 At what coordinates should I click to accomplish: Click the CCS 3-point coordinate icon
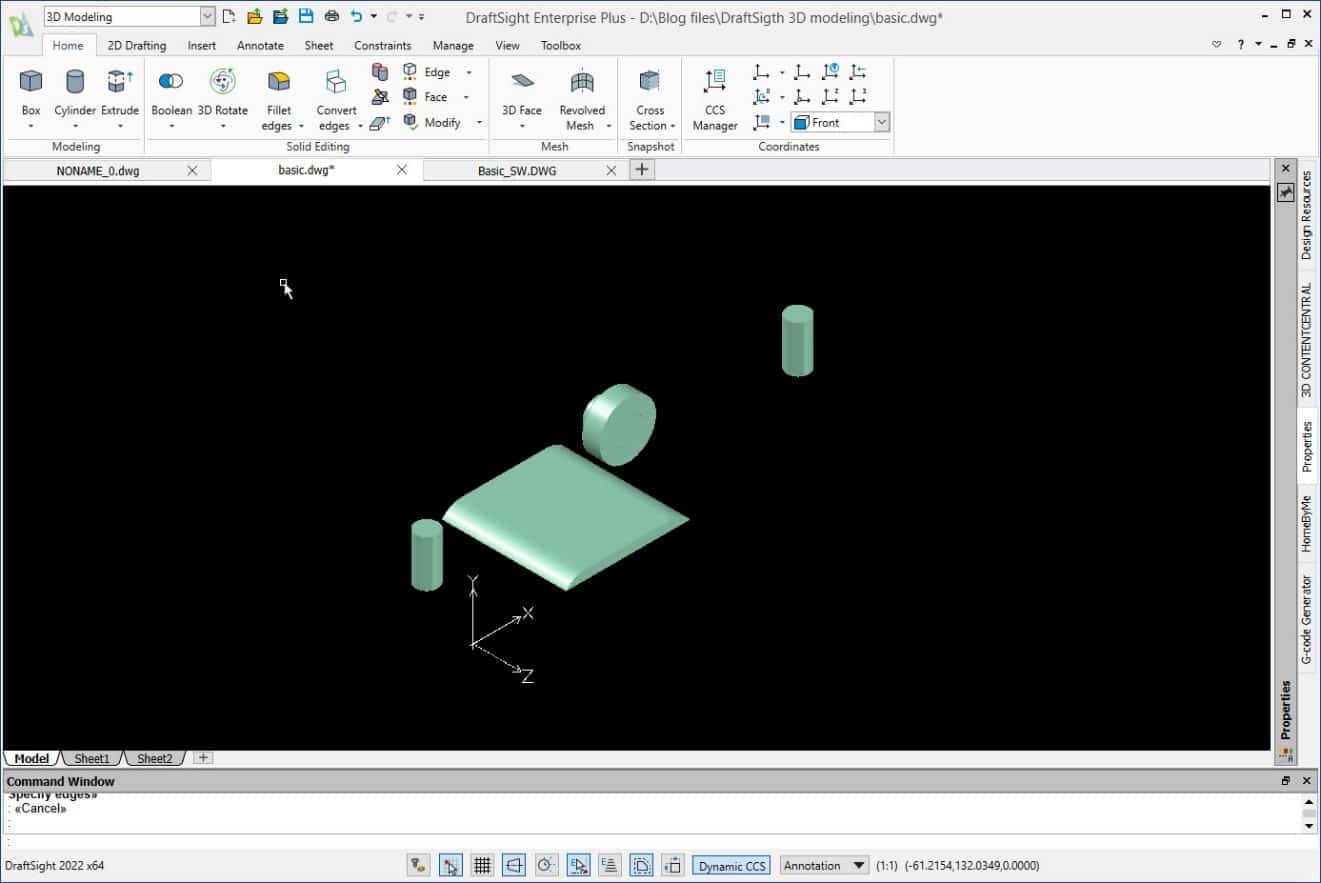858,96
